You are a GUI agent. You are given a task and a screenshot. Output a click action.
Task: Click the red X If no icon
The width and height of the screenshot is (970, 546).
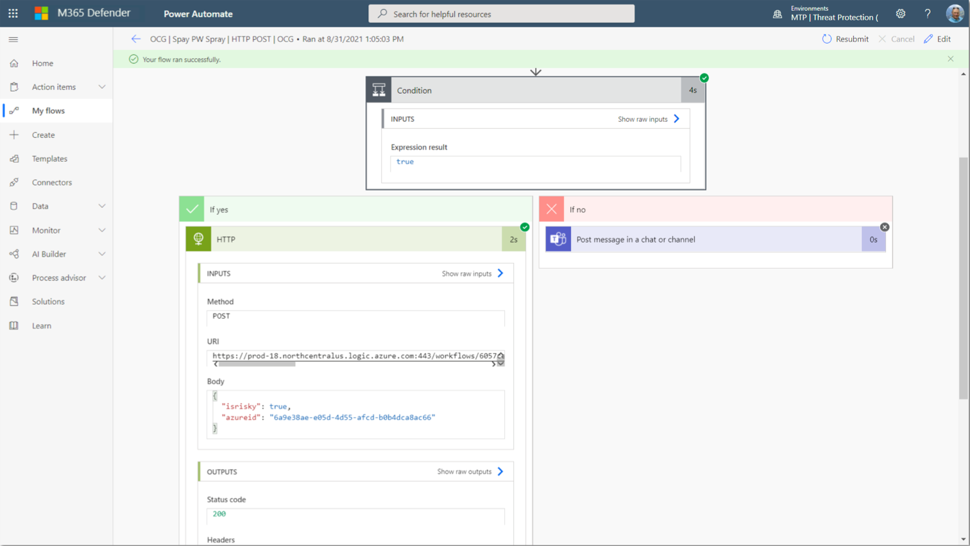tap(552, 209)
